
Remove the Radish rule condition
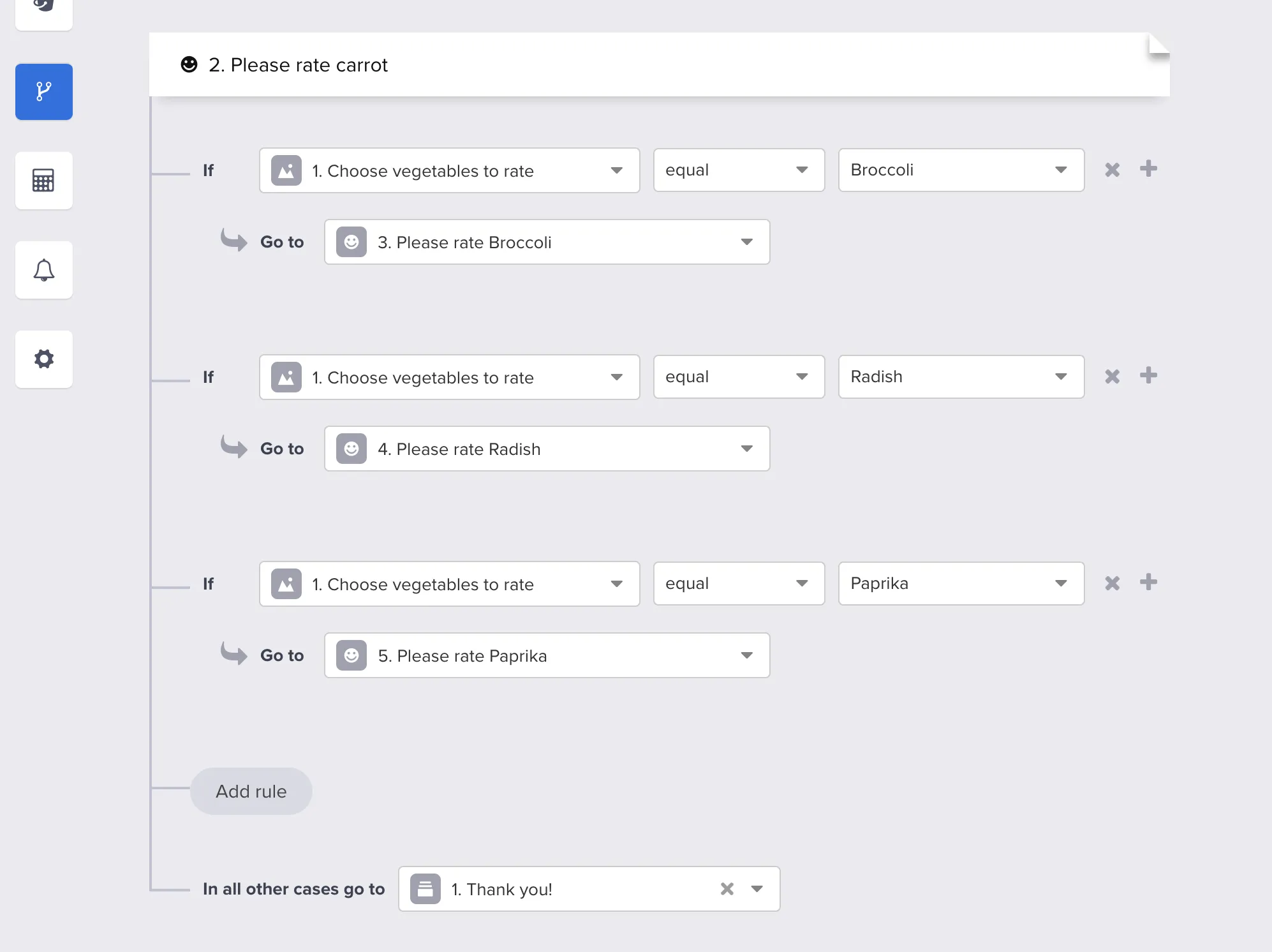(x=1112, y=376)
